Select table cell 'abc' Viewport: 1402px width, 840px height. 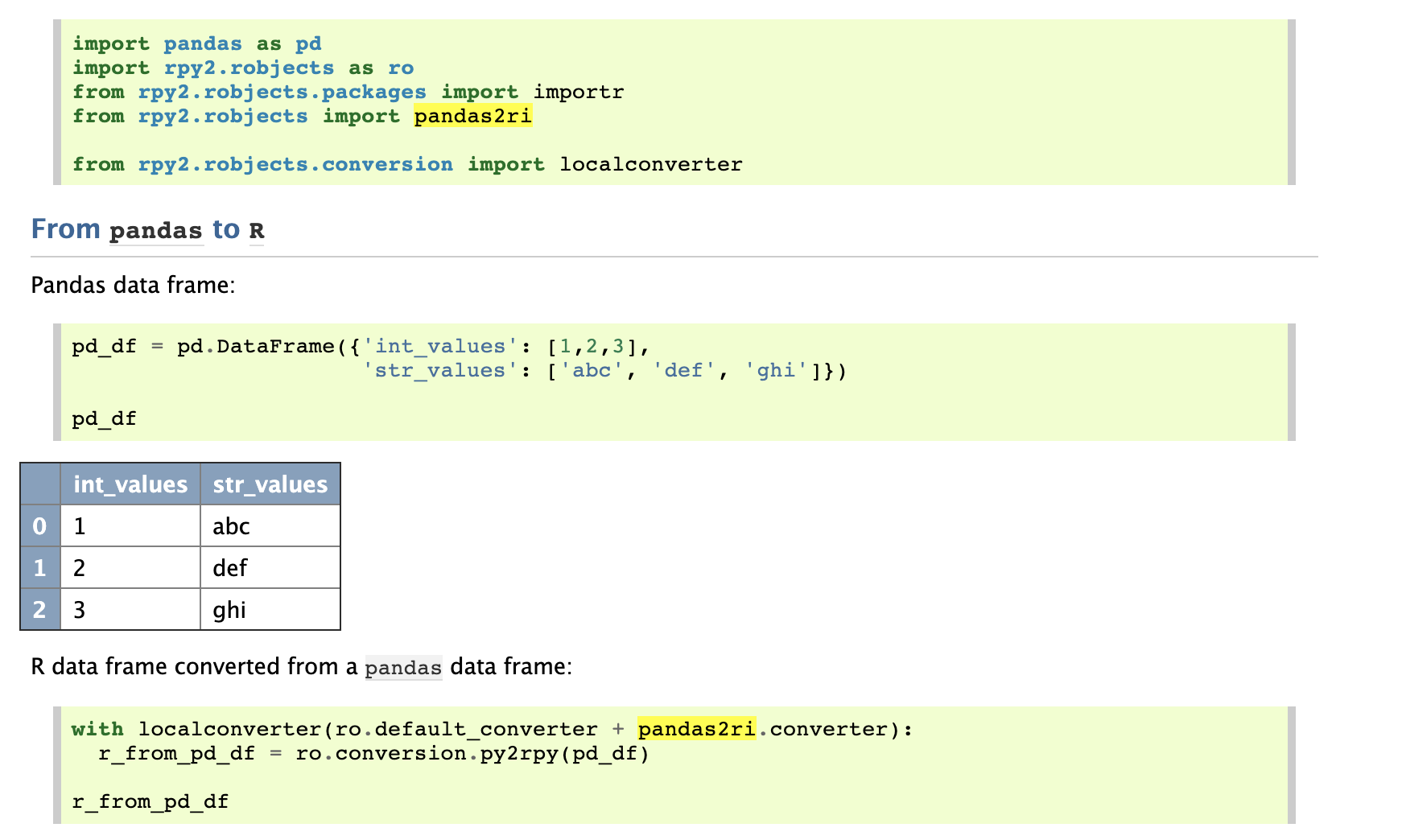pyautogui.click(x=270, y=526)
